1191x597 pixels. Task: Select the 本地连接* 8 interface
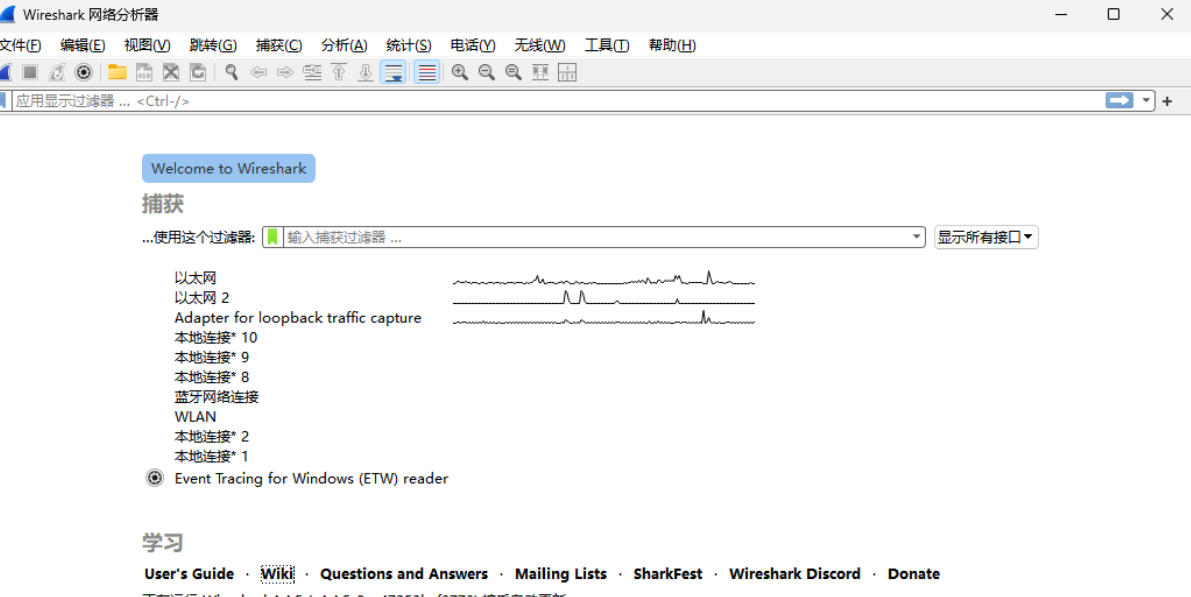point(212,377)
